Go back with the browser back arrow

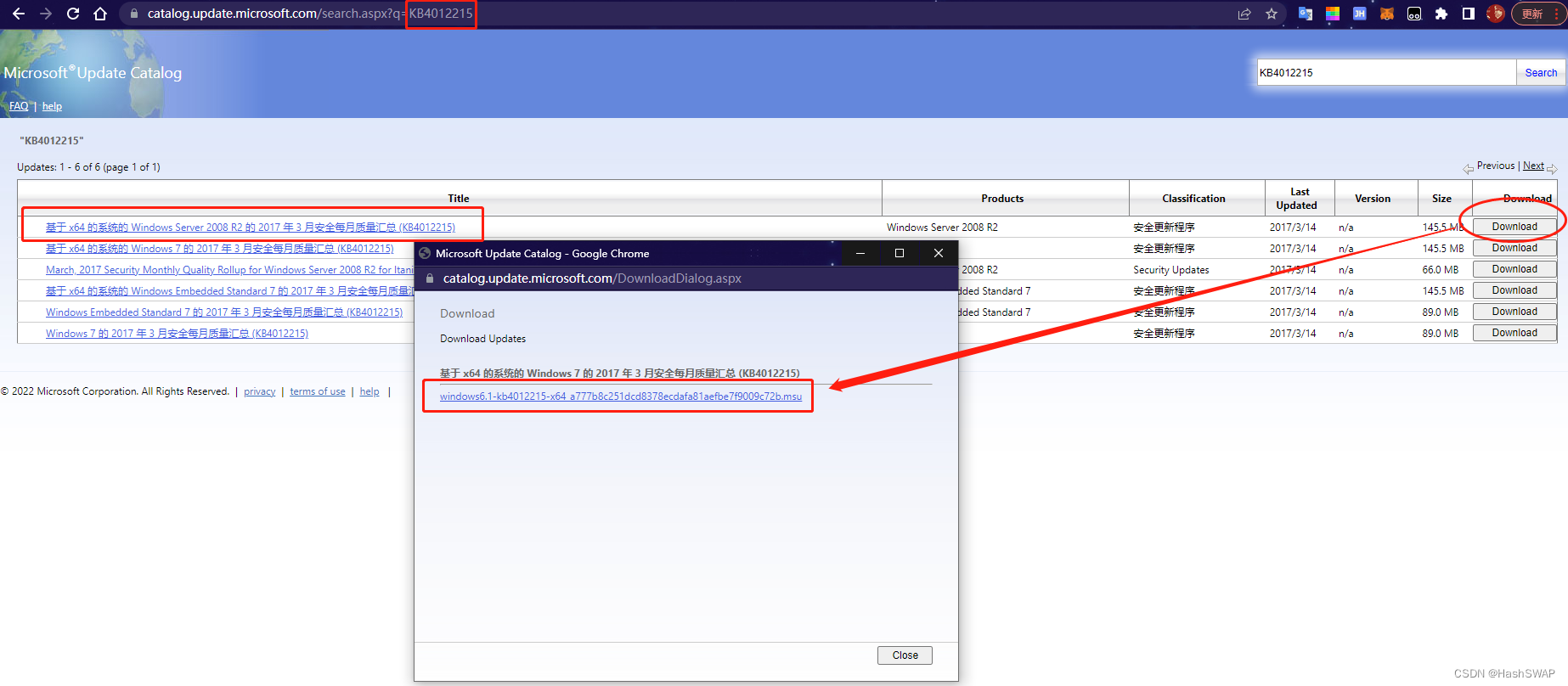coord(18,14)
